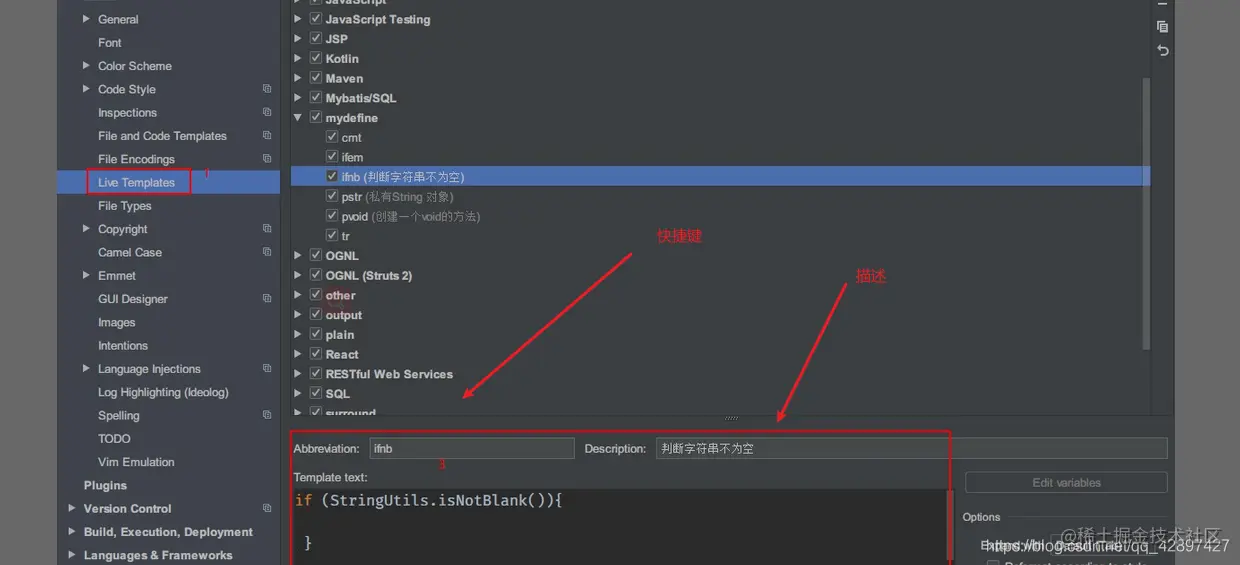The image size is (1240, 565).
Task: Expand Languages & Frameworks section arrow
Action: click(72, 555)
